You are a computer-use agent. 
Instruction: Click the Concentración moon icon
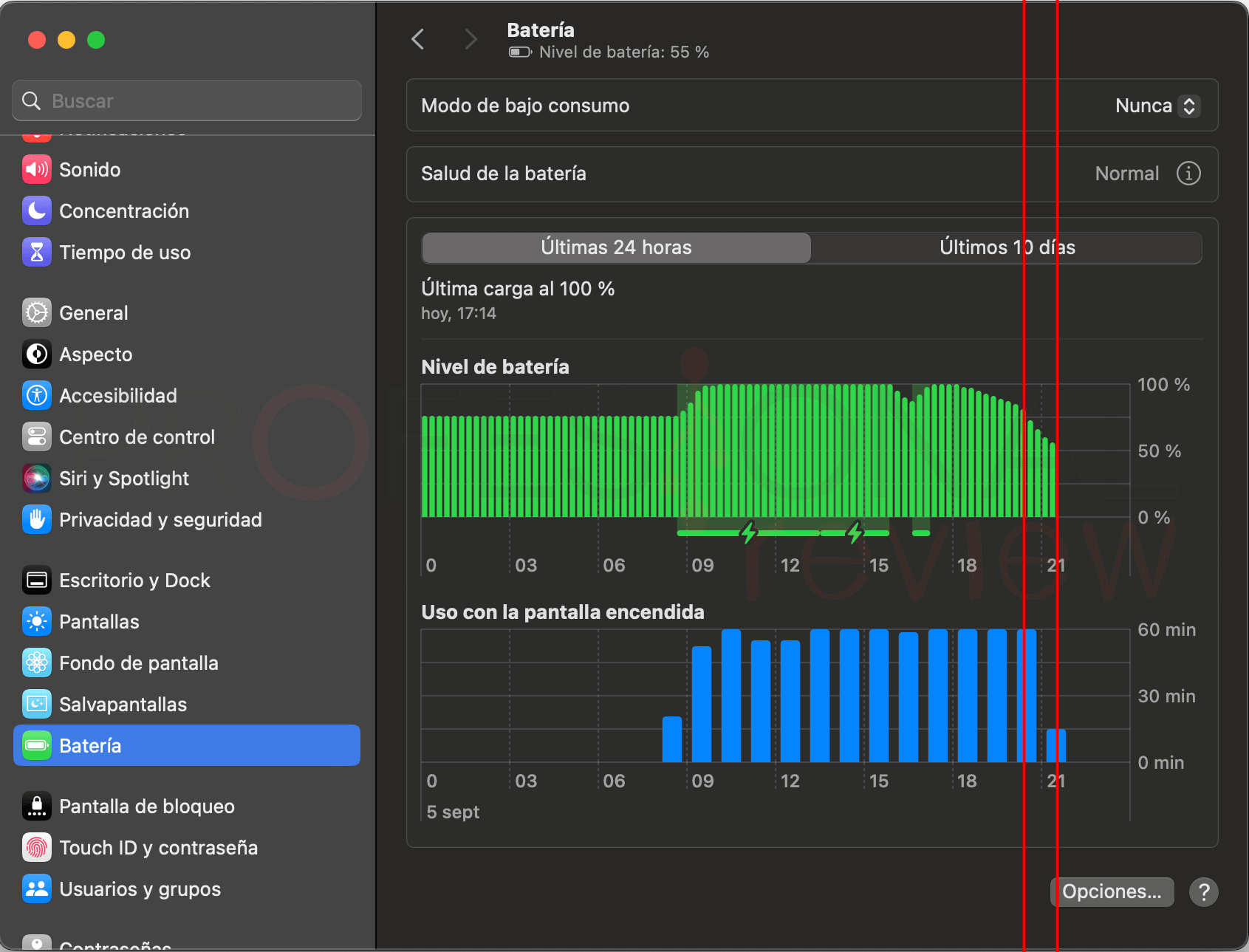tap(37, 211)
